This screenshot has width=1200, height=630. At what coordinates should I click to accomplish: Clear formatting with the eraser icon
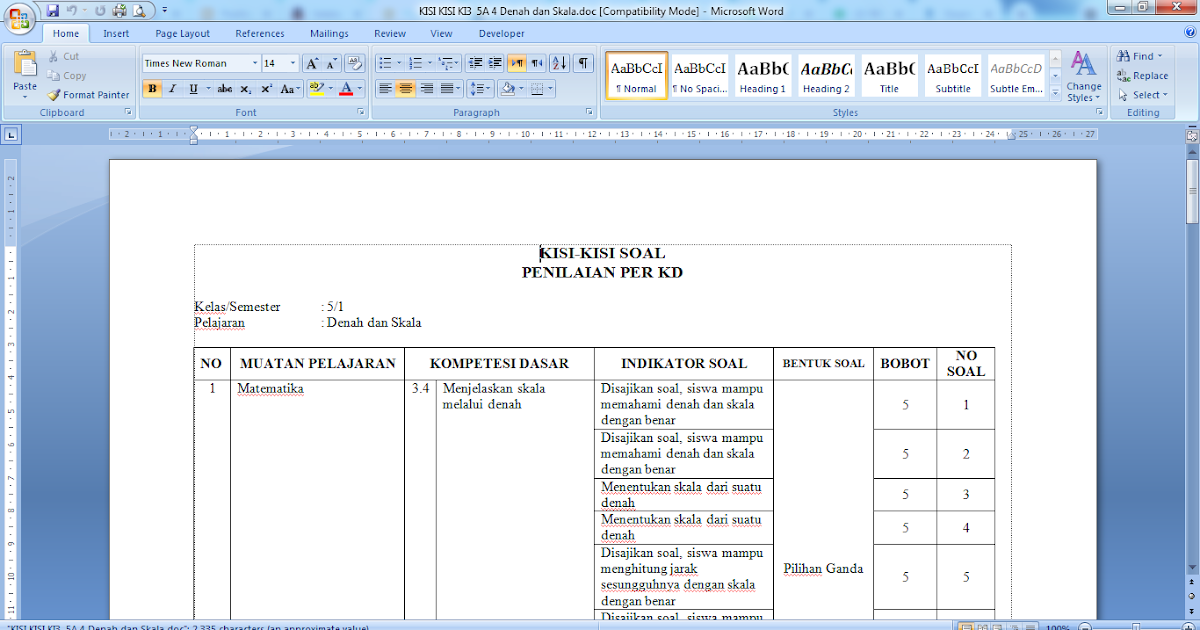[355, 63]
